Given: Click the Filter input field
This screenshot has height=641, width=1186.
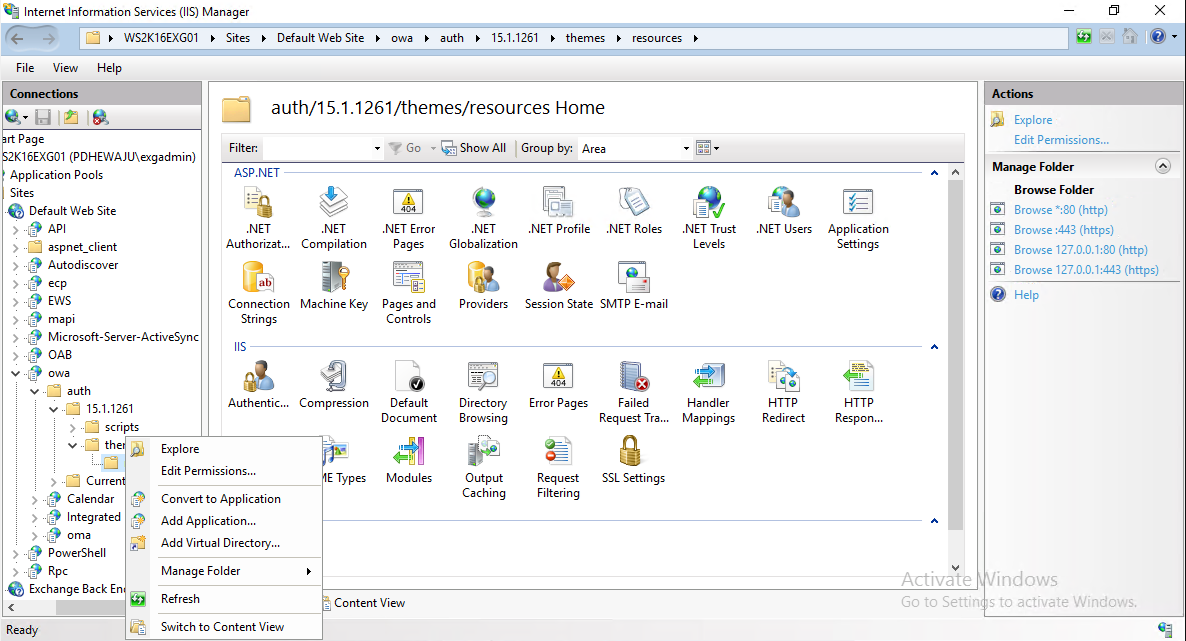Looking at the screenshot, I should [316, 148].
